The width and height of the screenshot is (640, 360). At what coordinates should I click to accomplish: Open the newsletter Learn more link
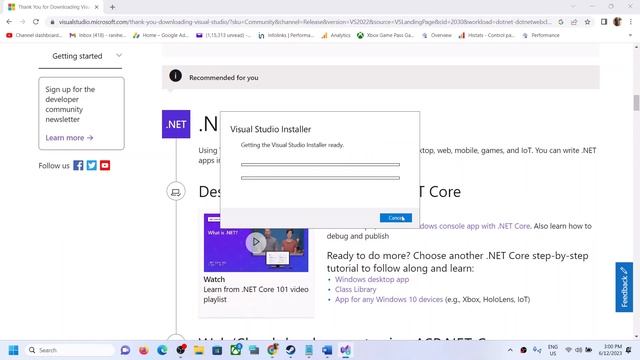pos(69,138)
